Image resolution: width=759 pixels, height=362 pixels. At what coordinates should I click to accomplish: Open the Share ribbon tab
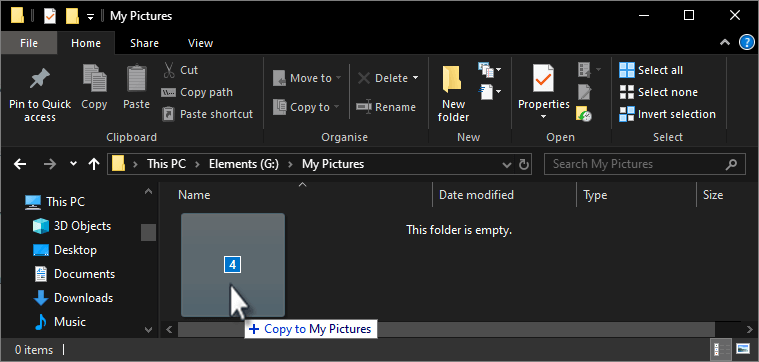click(144, 43)
